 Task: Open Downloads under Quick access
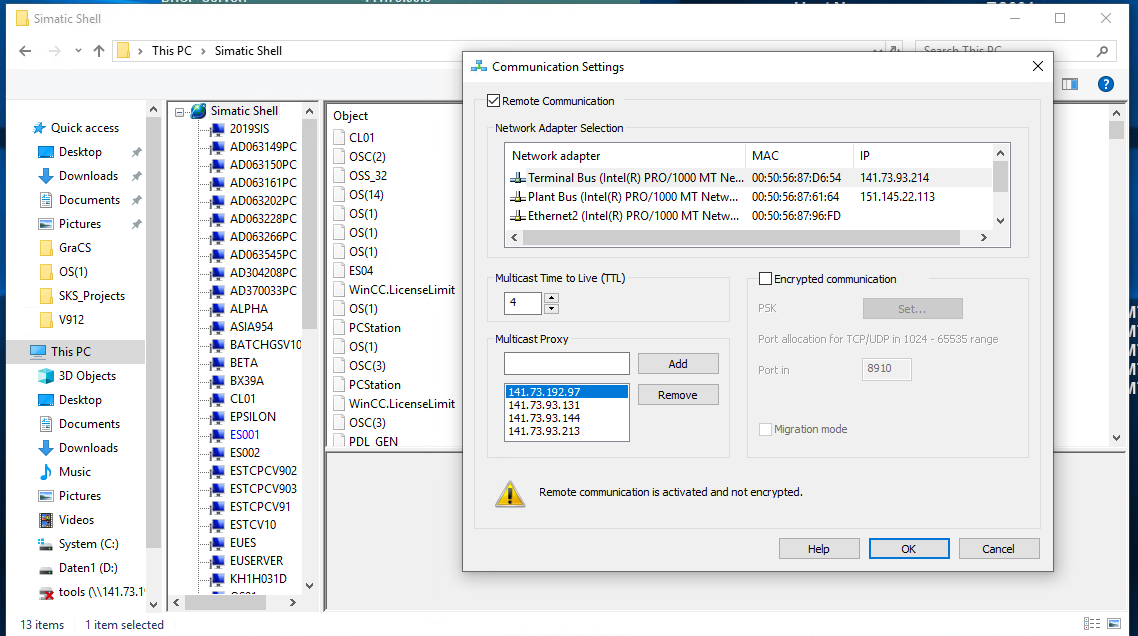click(88, 176)
